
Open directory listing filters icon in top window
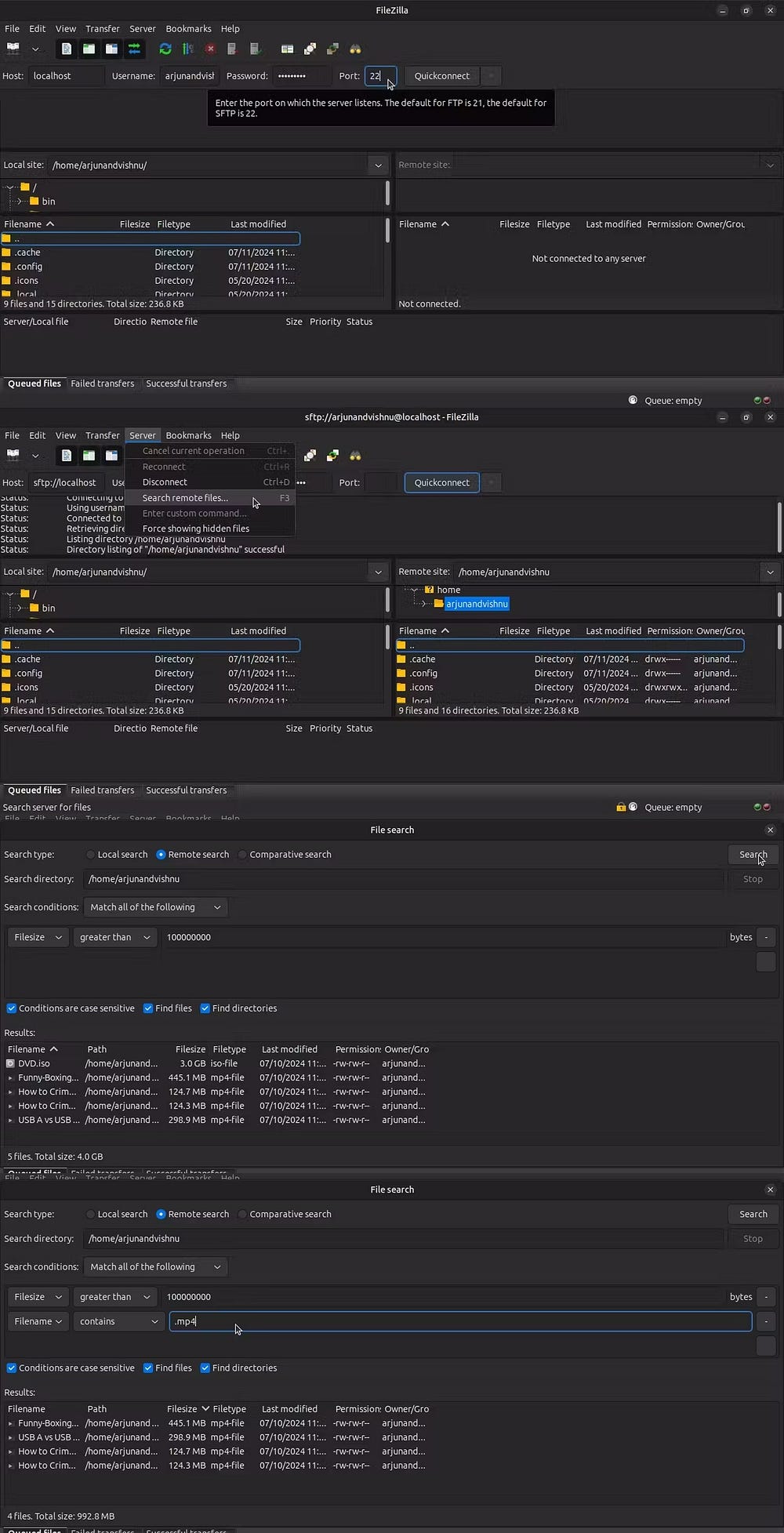288,49
